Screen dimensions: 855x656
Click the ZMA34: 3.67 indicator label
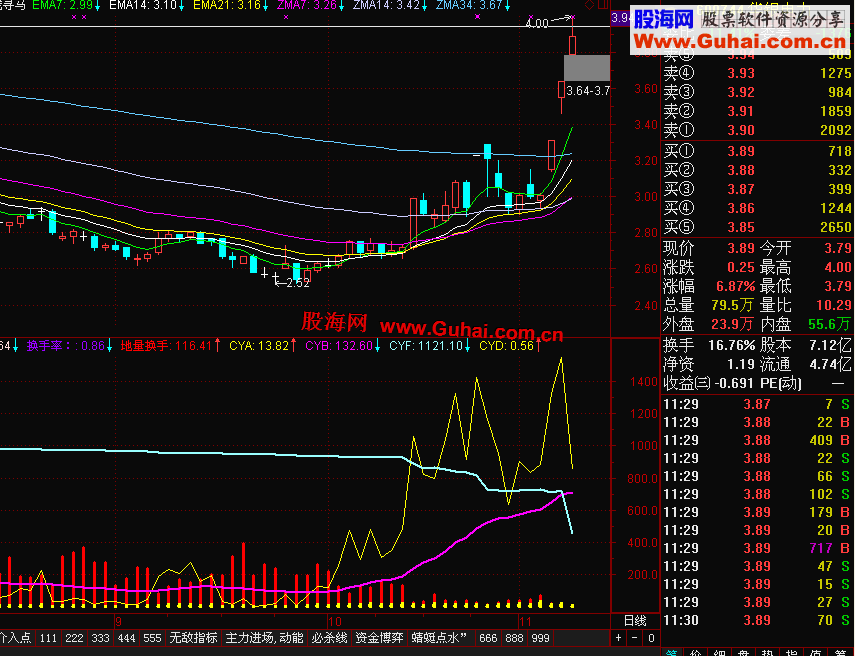click(x=473, y=5)
